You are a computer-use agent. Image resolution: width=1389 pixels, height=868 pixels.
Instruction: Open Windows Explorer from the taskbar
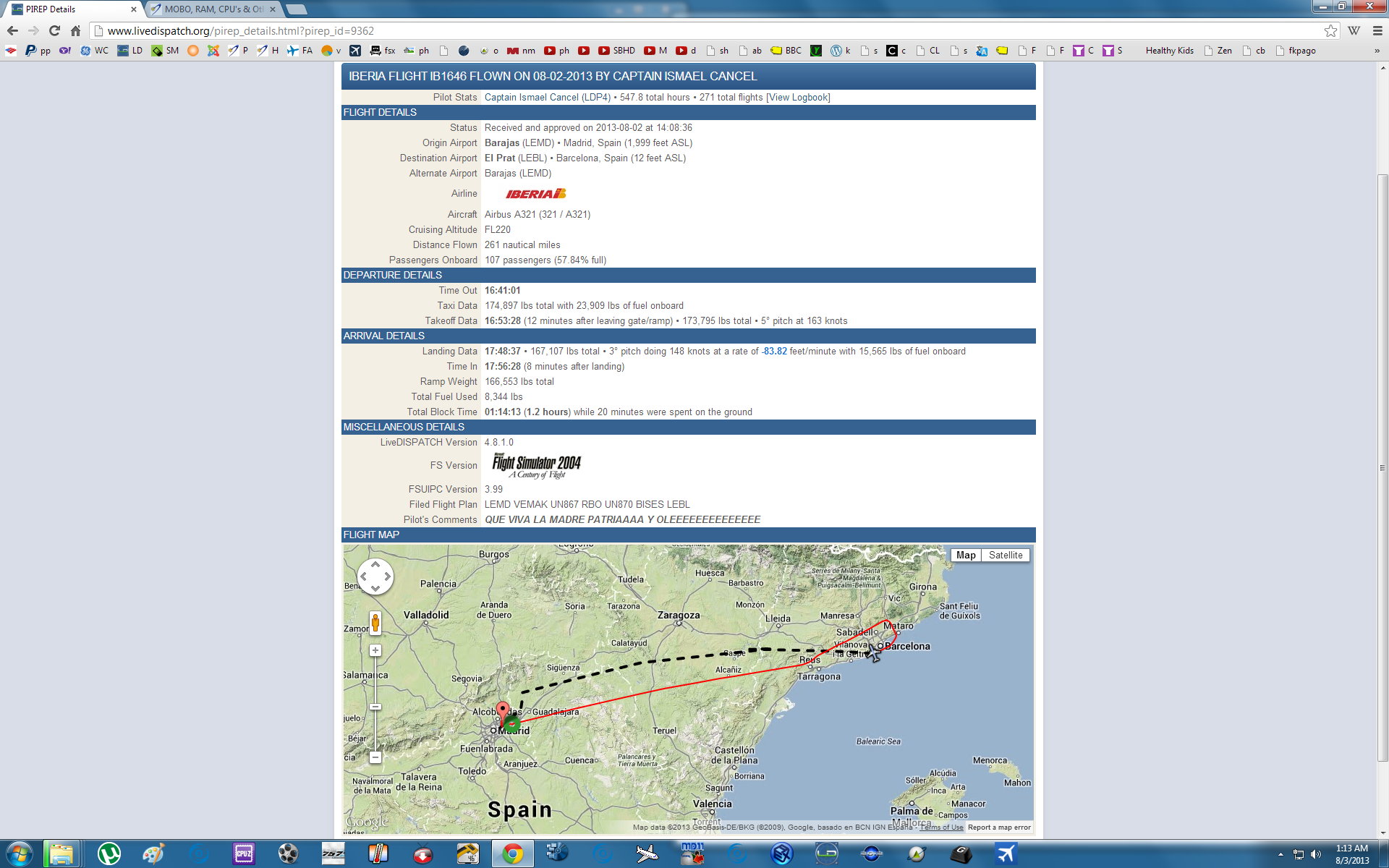click(x=61, y=854)
